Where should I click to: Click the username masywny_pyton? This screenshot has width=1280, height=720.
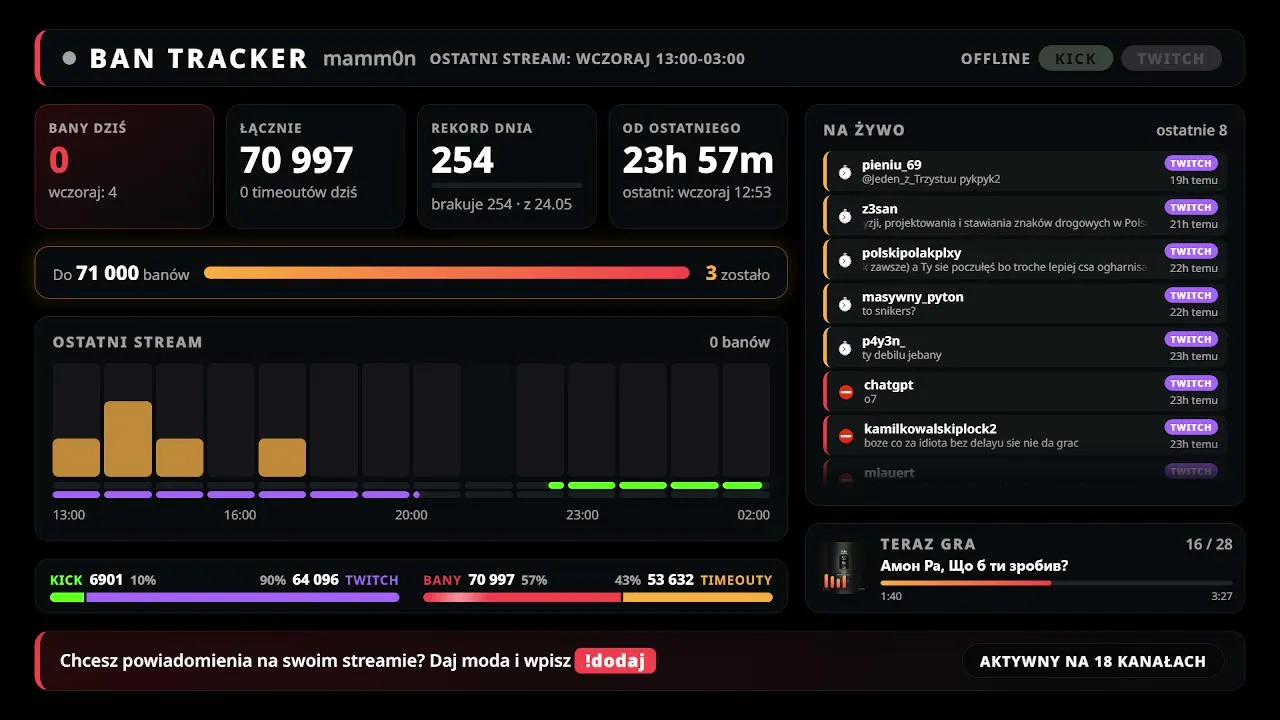[x=913, y=297]
